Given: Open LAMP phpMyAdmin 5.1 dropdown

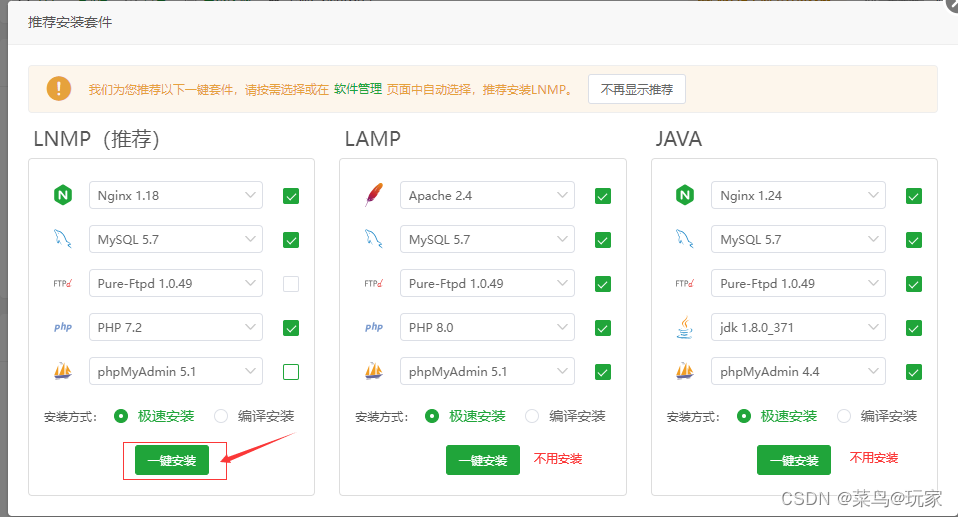Looking at the screenshot, I should tap(488, 372).
